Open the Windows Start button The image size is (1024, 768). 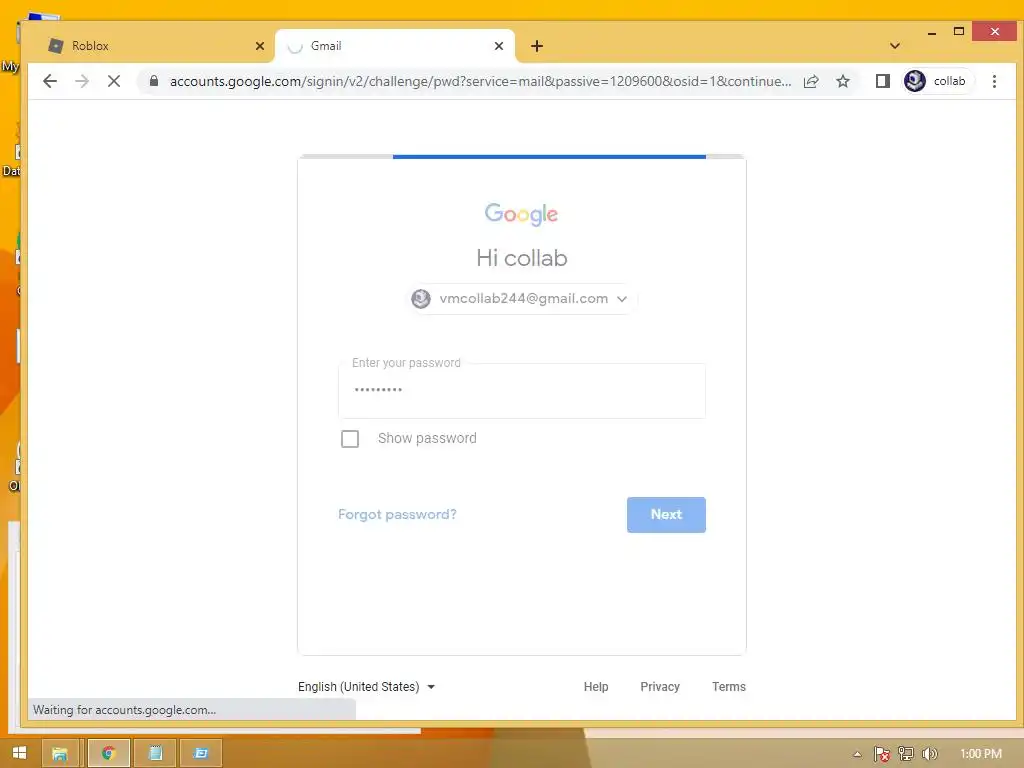19,753
